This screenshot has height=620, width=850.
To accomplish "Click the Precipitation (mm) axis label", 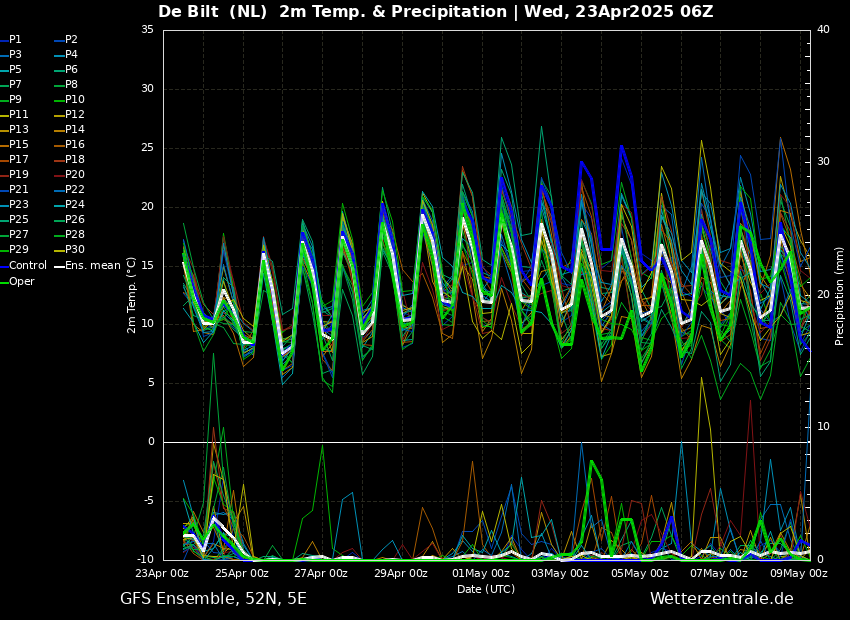I will coord(840,296).
